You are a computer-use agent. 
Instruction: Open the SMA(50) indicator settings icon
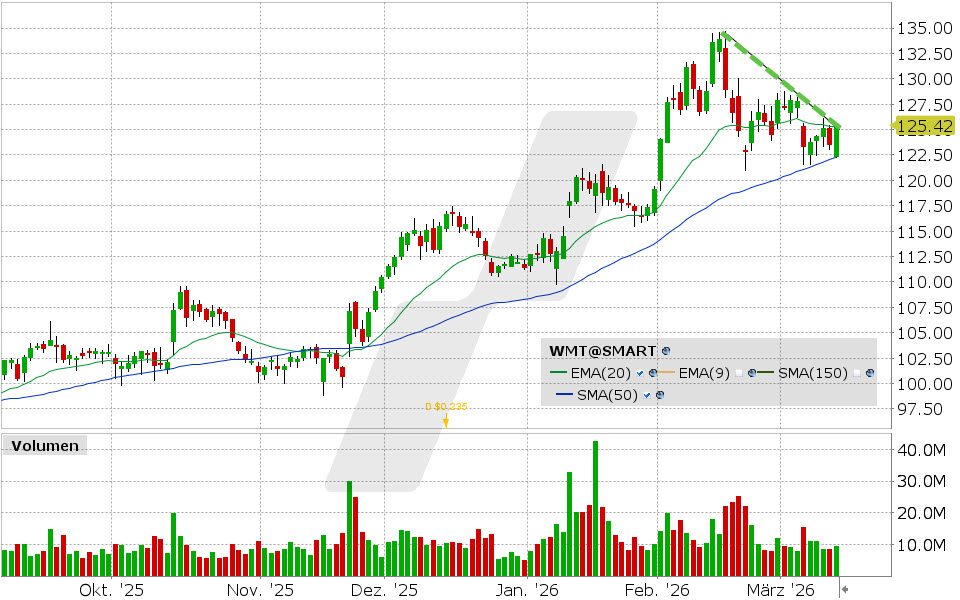pyautogui.click(x=659, y=394)
